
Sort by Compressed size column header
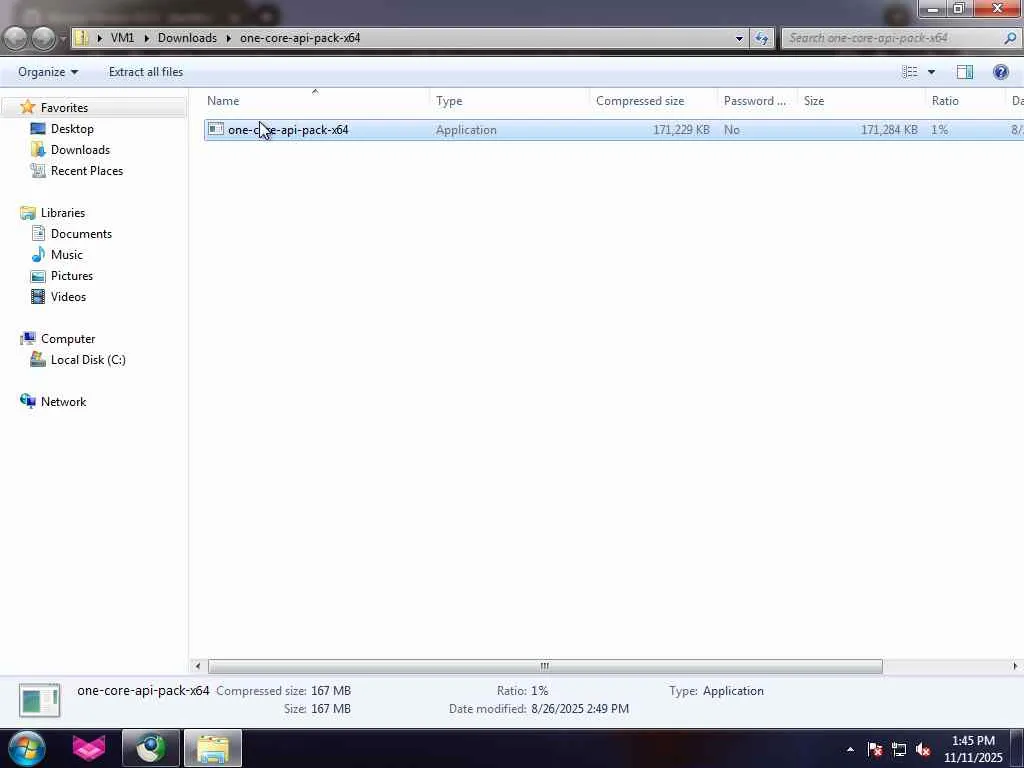point(654,101)
